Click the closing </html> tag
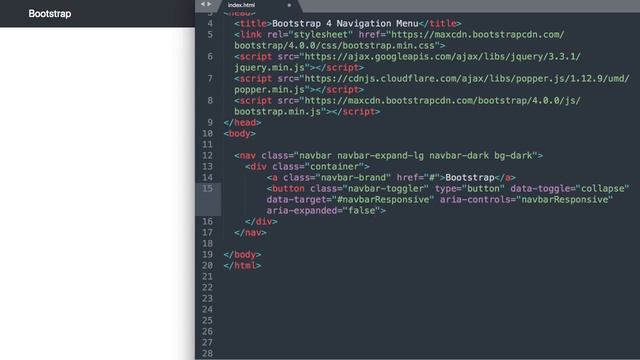Viewport: 640px width, 360px height. [x=242, y=266]
